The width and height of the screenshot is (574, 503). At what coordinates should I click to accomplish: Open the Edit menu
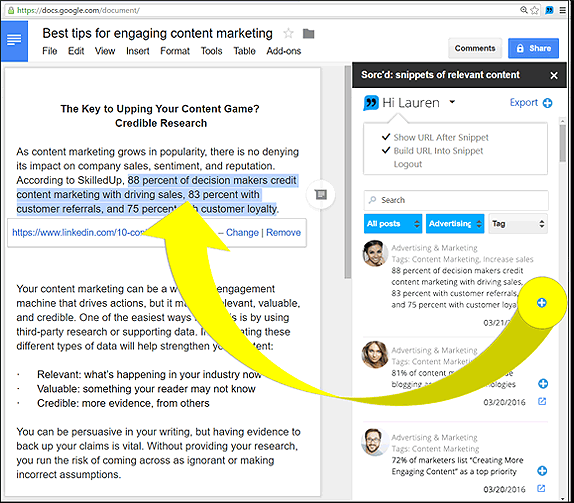tap(76, 51)
